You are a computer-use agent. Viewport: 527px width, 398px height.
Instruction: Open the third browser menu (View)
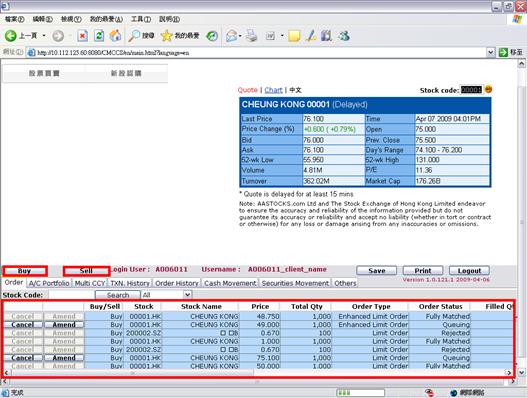(71, 19)
